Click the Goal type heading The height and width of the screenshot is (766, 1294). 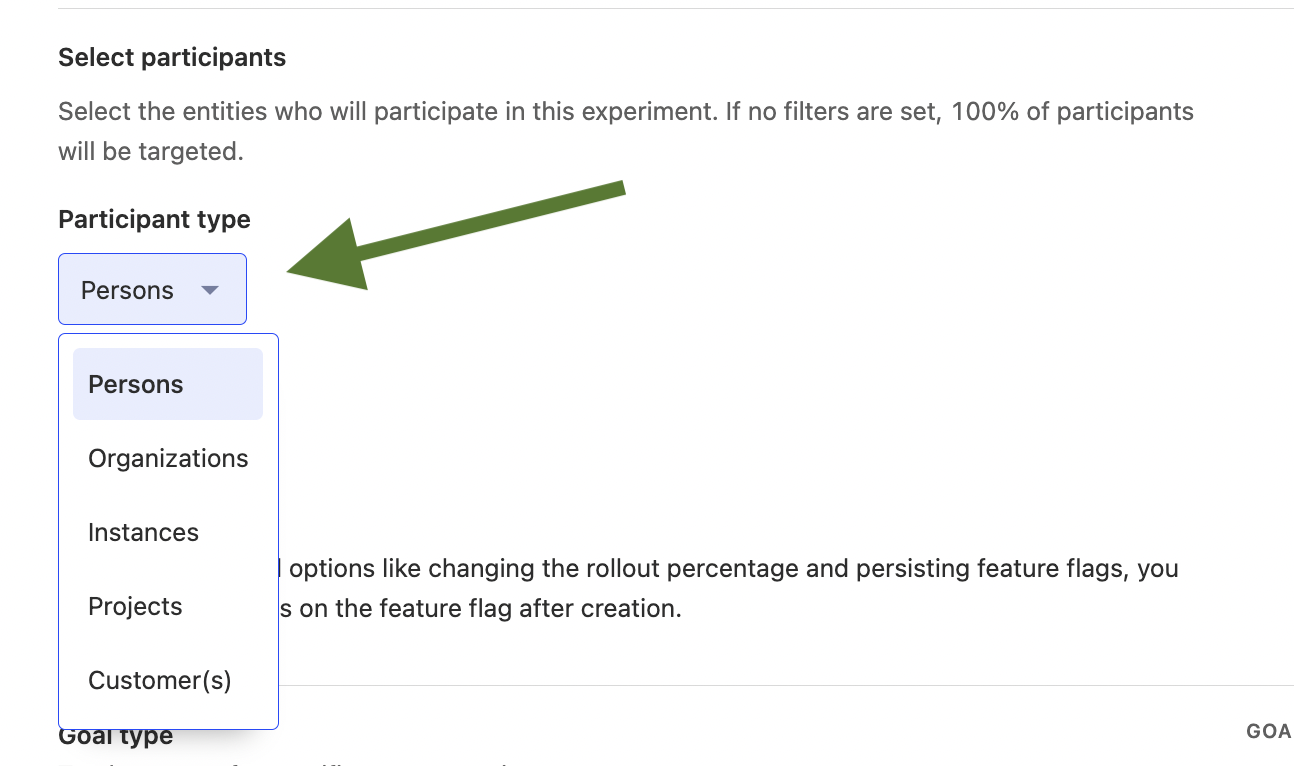pos(115,734)
